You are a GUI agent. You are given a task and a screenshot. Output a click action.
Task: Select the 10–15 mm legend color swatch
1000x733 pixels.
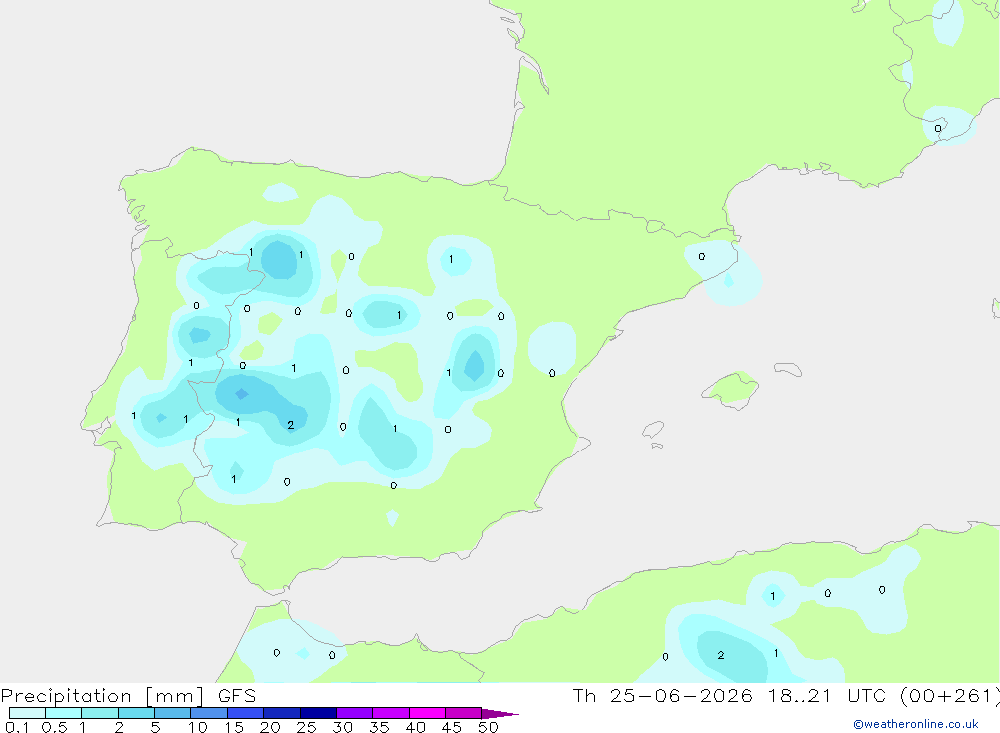(x=209, y=713)
